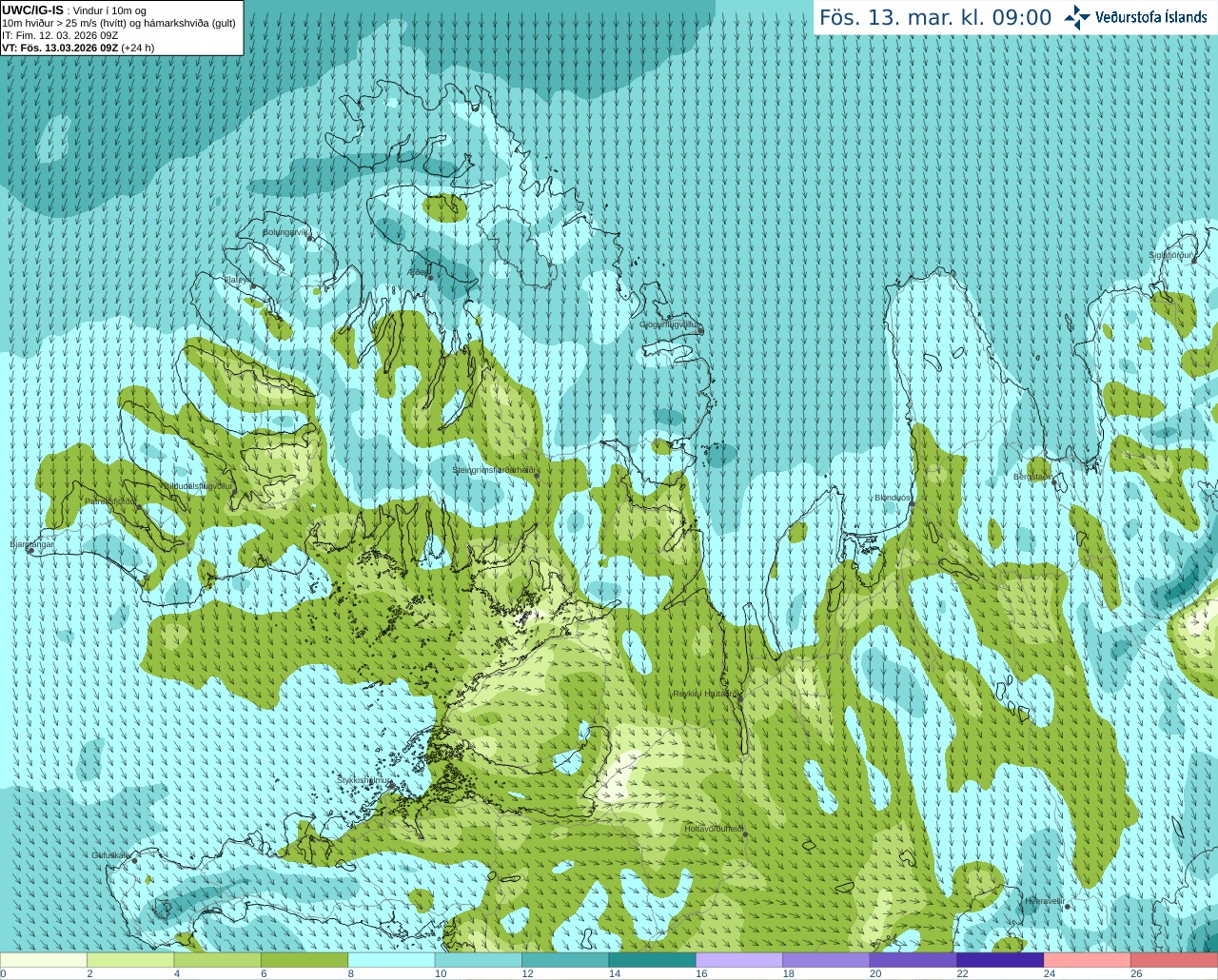Click the legend value 26

1136,974
